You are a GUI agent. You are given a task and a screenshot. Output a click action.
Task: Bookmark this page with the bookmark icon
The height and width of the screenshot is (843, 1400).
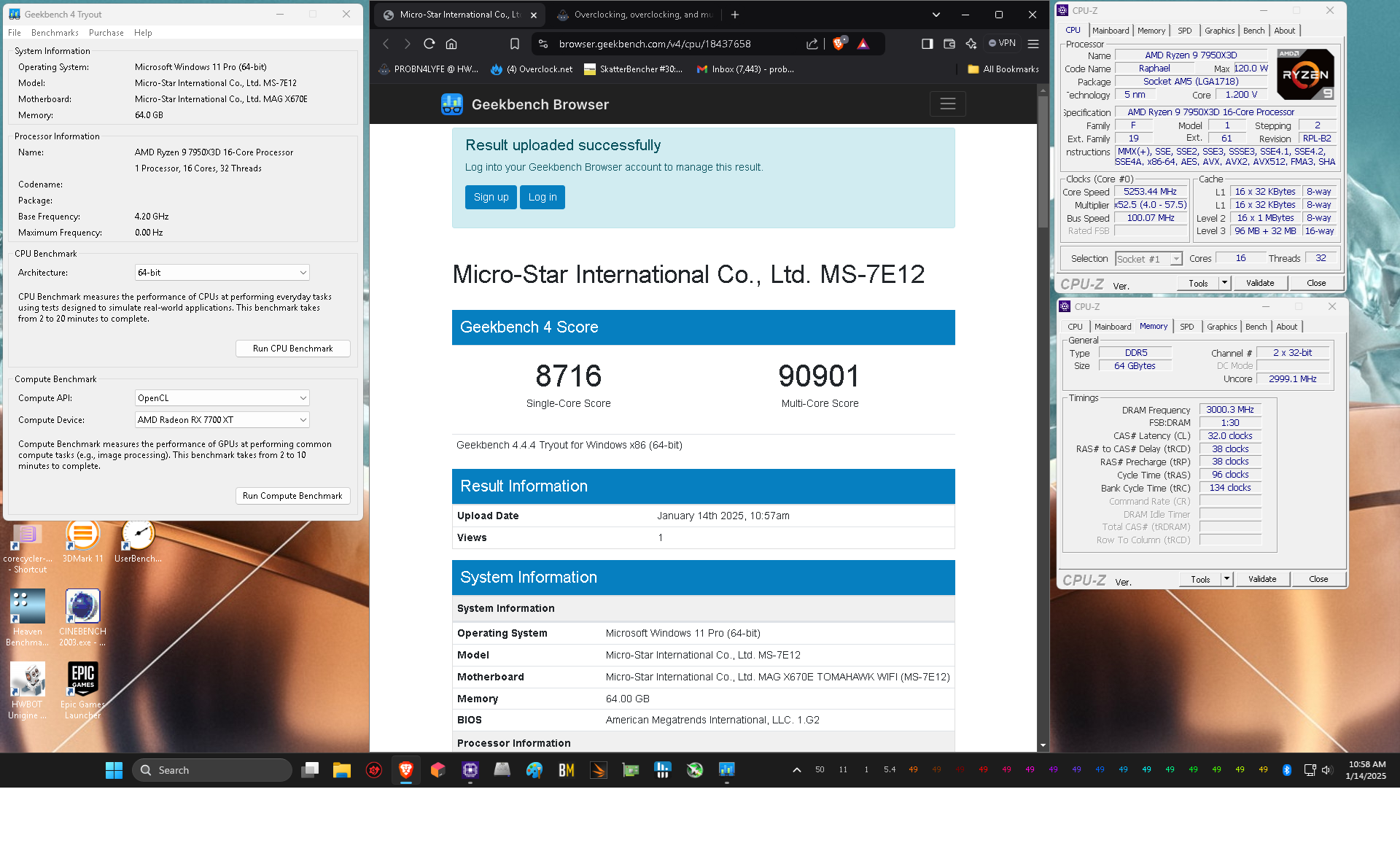tap(515, 44)
